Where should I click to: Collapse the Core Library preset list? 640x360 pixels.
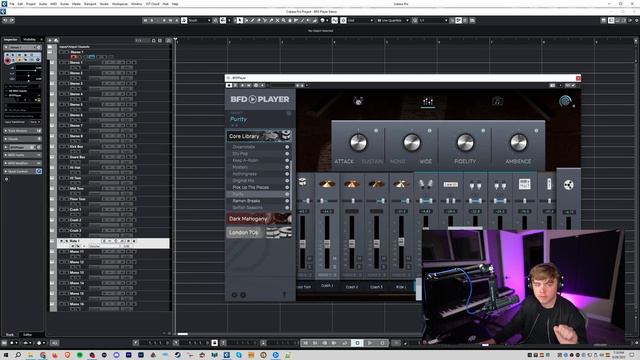[x=259, y=136]
